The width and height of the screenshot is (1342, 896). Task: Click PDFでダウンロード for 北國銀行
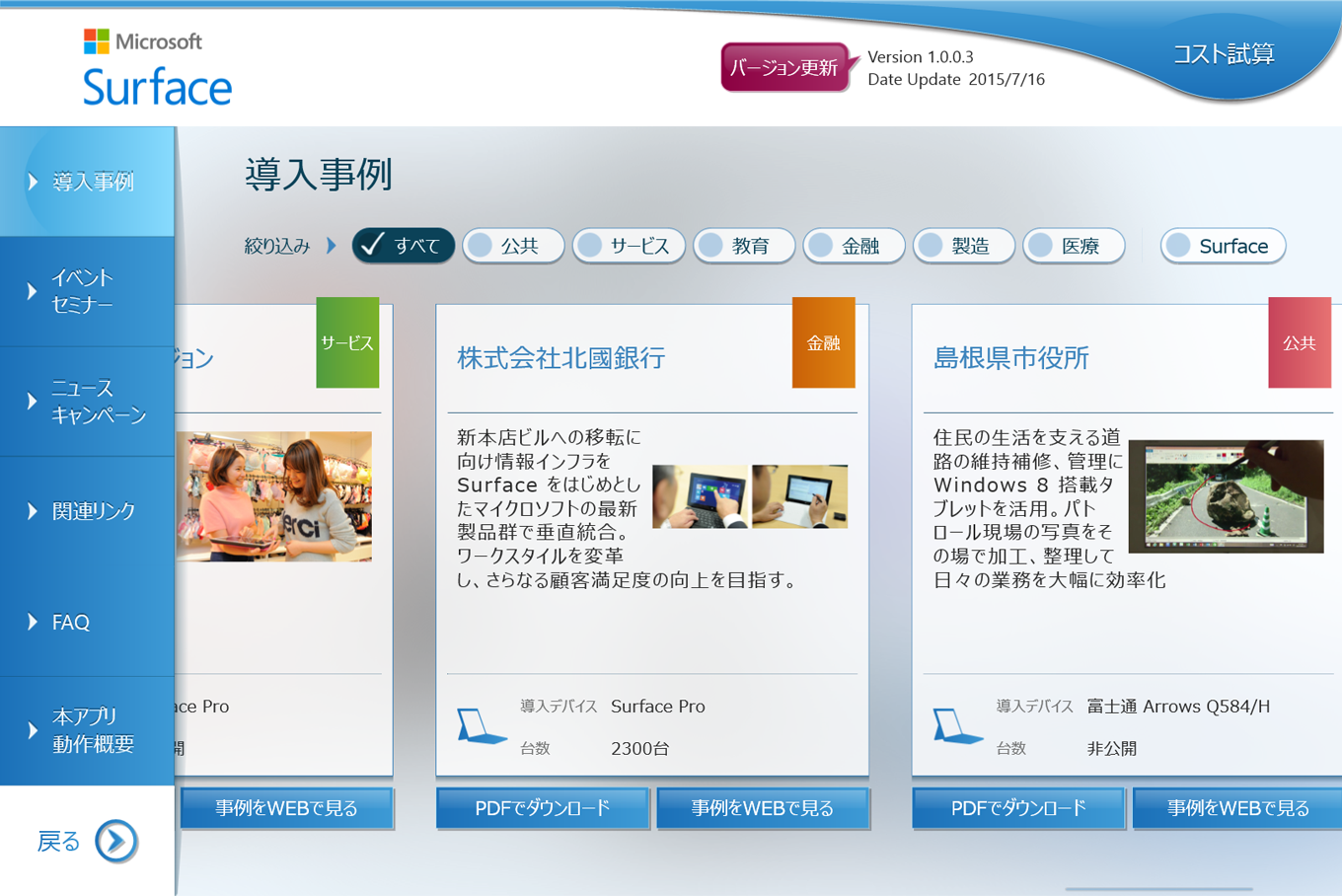543,808
